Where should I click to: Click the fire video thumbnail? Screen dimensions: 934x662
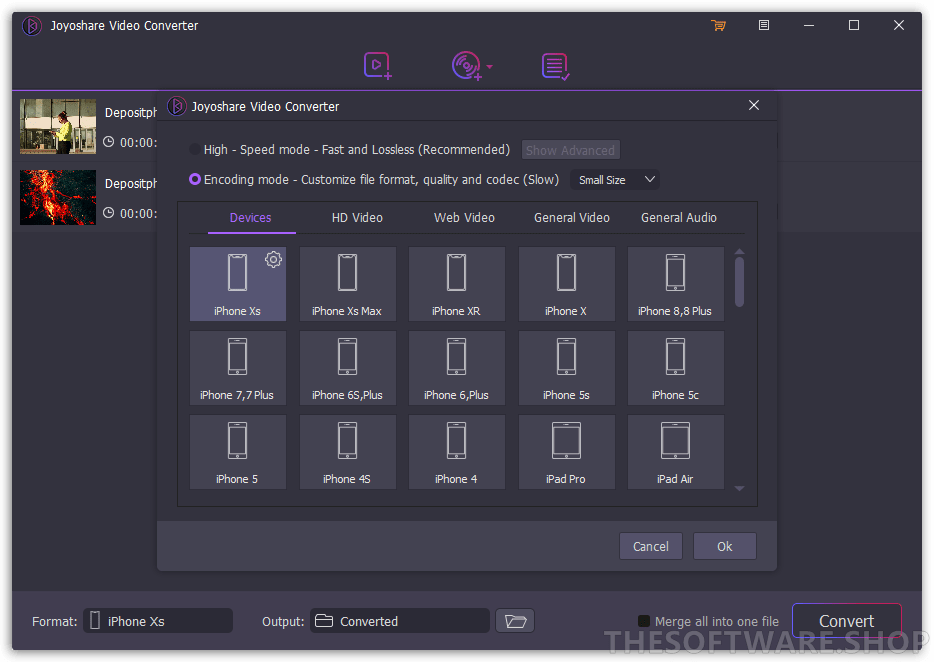click(57, 196)
